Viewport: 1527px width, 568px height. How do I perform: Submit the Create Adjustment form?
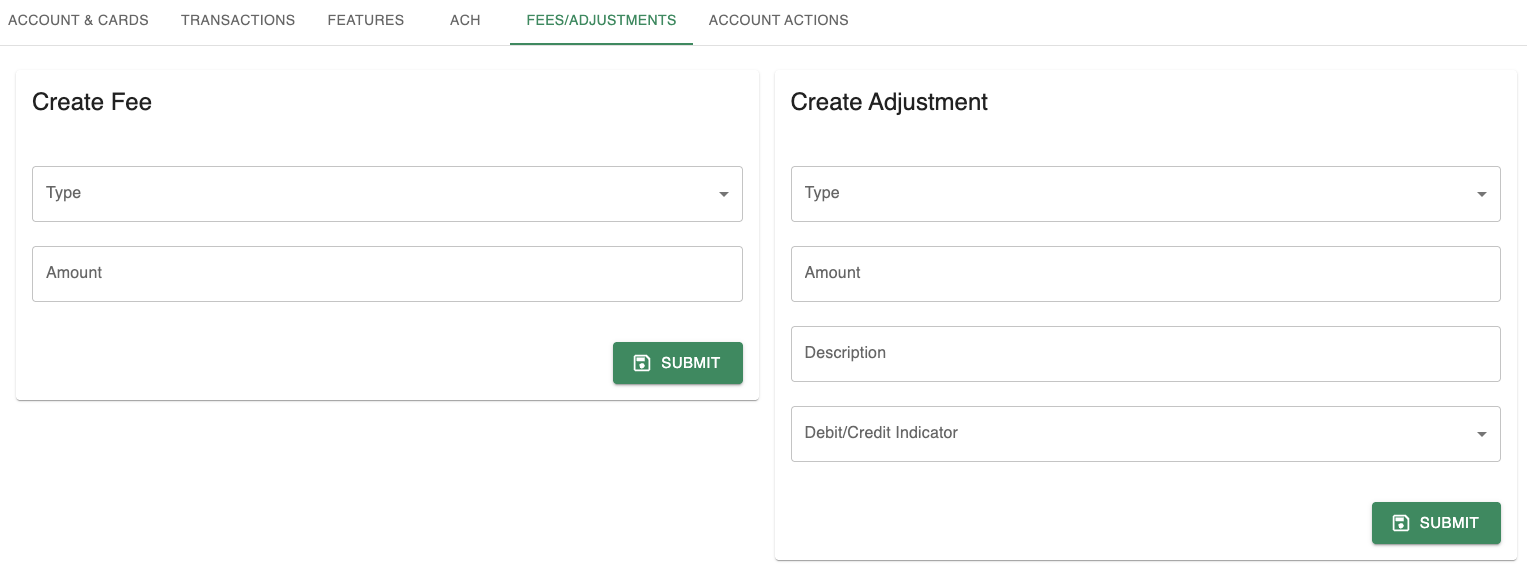(x=1436, y=523)
